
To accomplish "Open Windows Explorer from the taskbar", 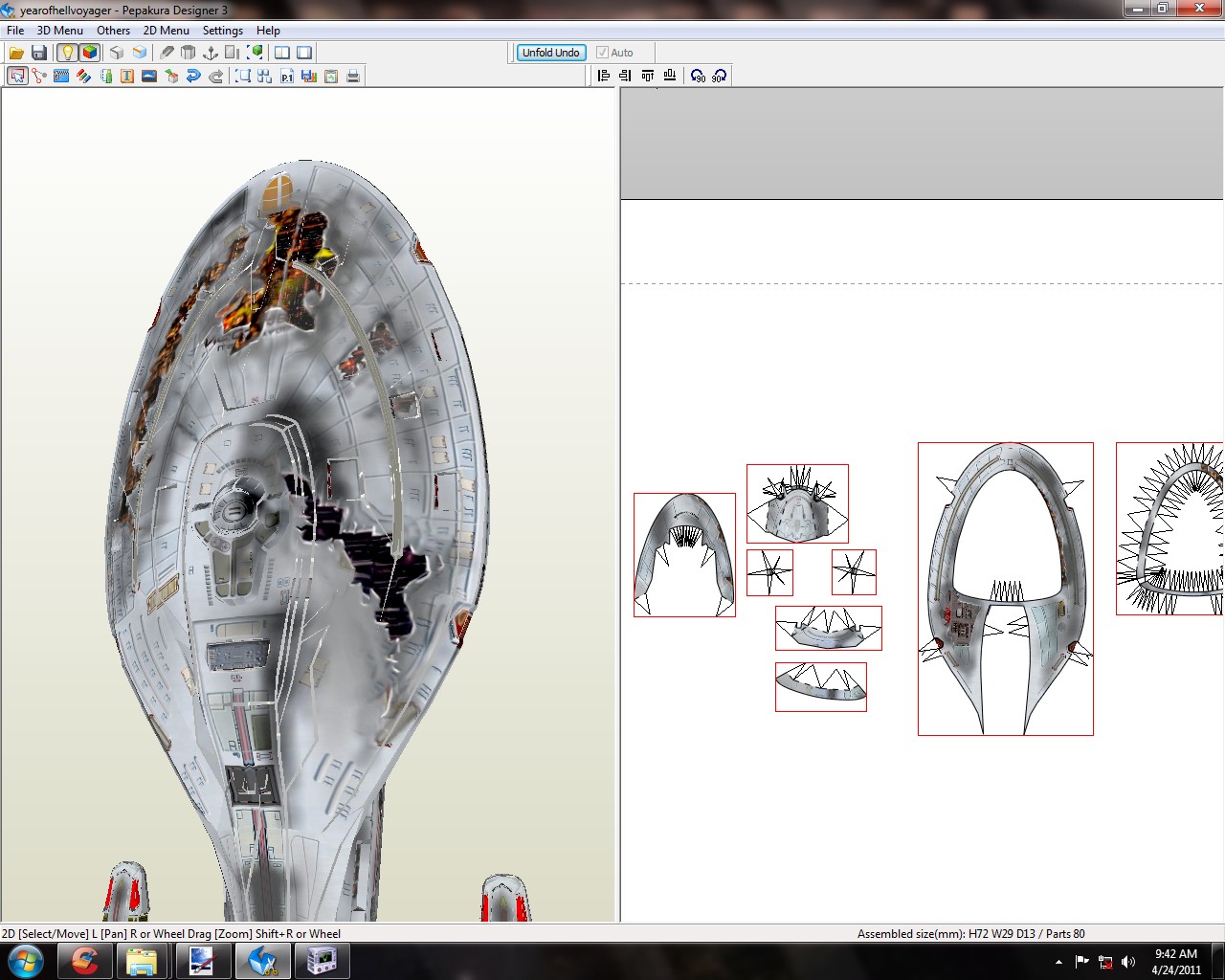I will click(x=142, y=961).
